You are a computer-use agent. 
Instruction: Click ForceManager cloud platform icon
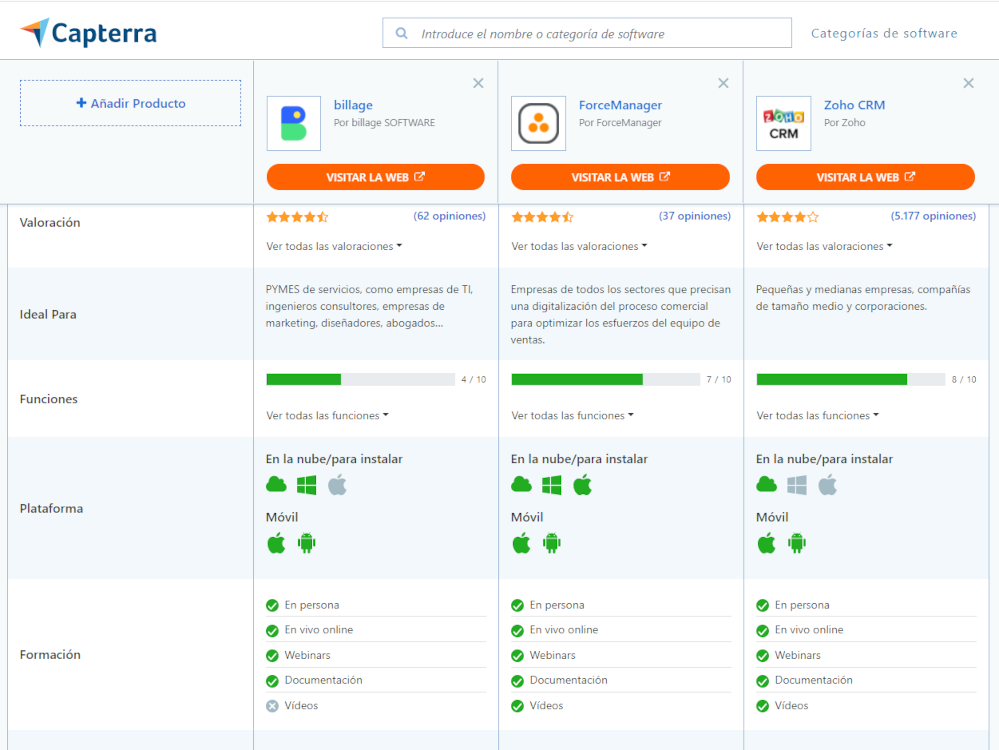coord(522,485)
